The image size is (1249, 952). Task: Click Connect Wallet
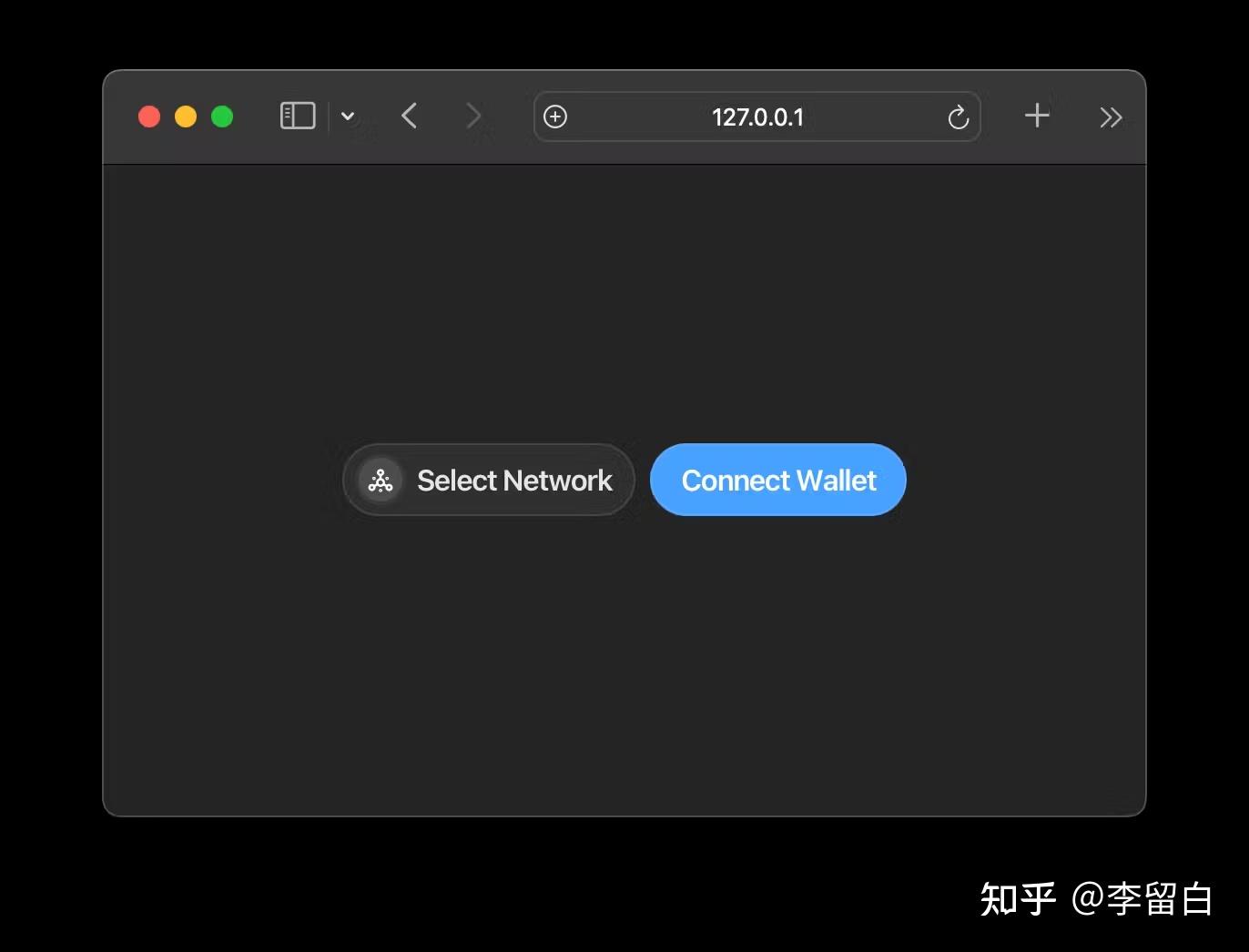coord(777,480)
